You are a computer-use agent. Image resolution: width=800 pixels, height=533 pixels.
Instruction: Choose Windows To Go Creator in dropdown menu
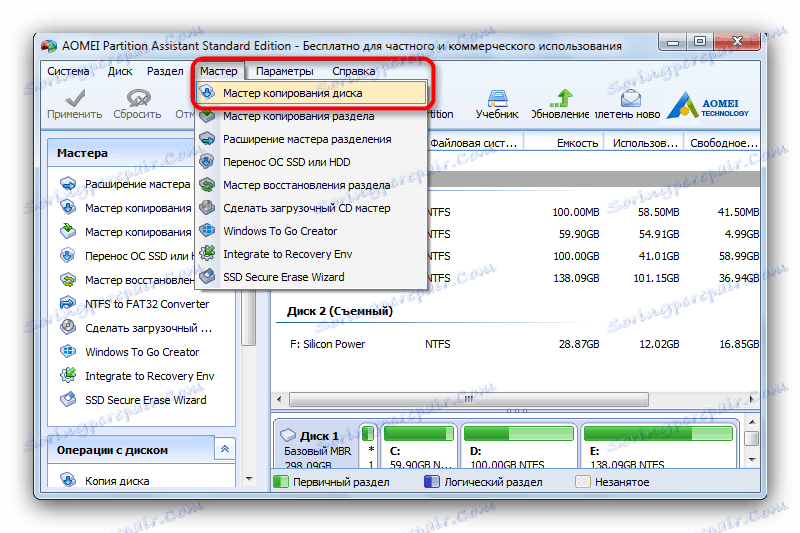pos(311,231)
